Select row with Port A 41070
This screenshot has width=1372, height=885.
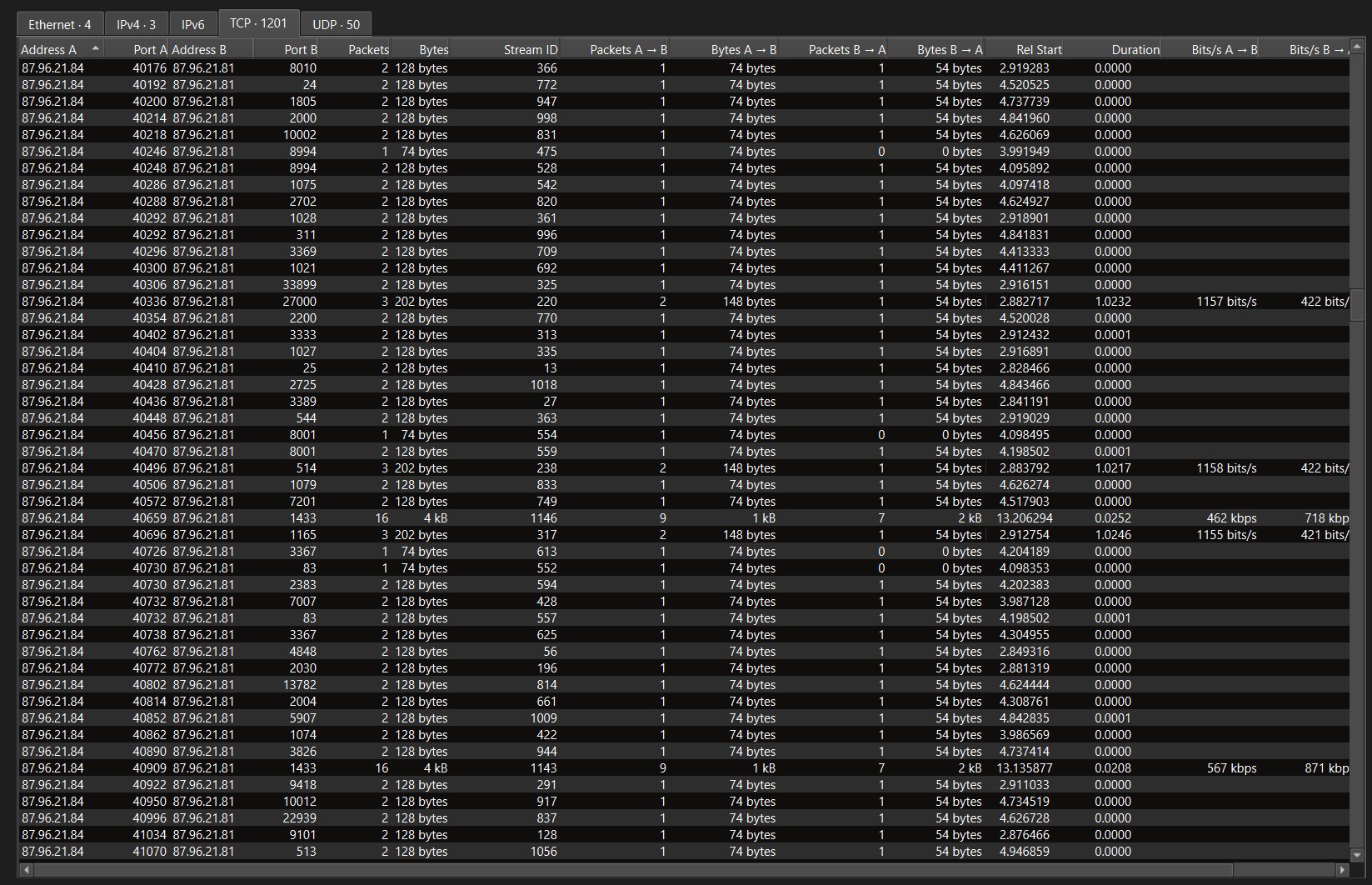point(683,852)
